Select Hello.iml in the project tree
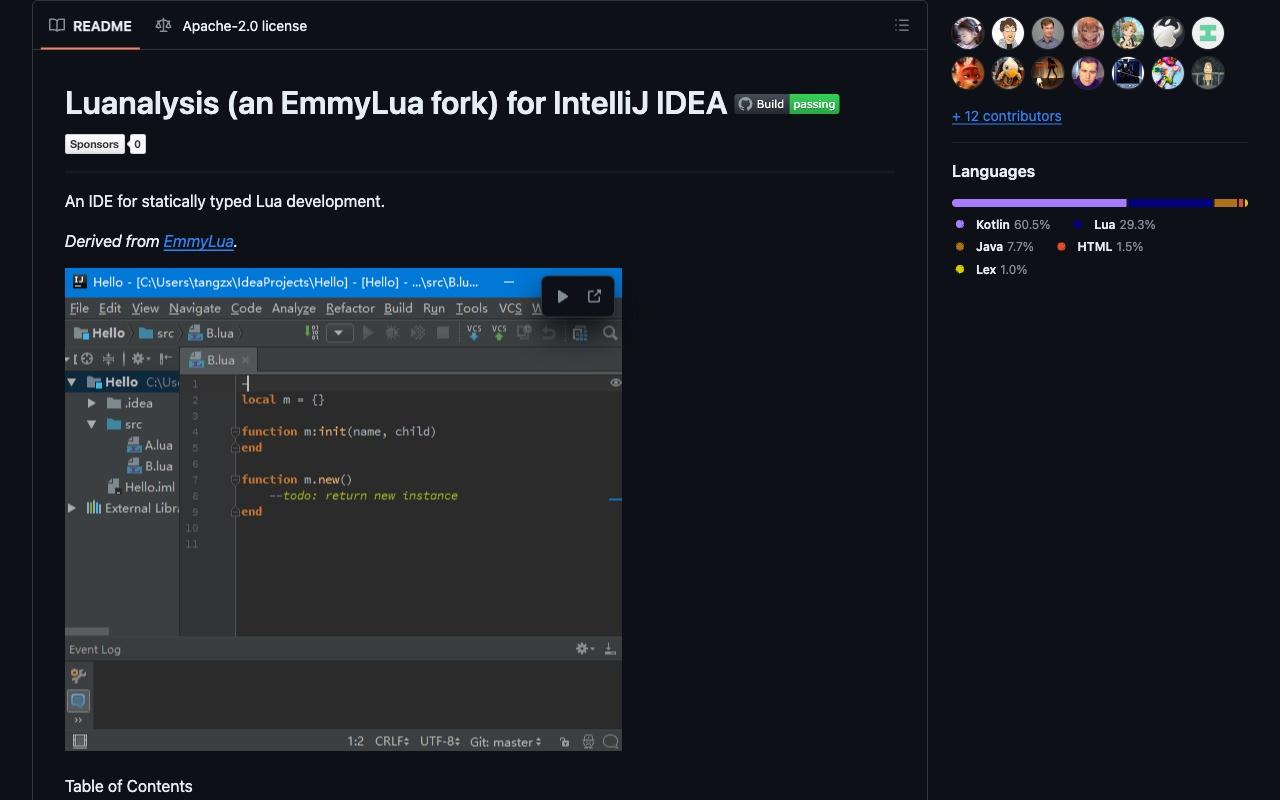Viewport: 1280px width, 800px height. [x=142, y=487]
